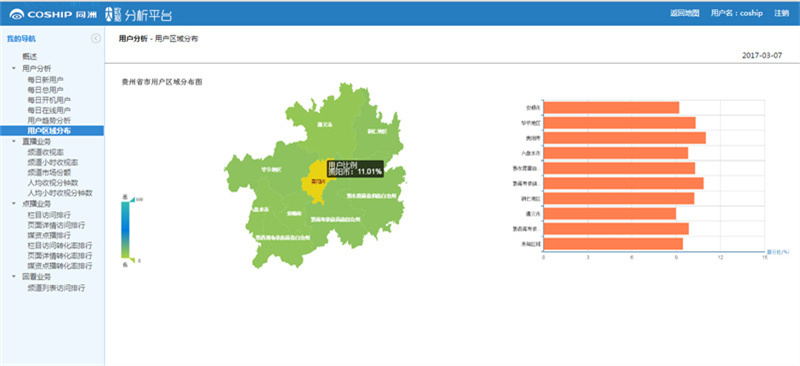The width and height of the screenshot is (800, 366).
Task: Click the 用户分析 breadcrumb text
Action: (x=133, y=38)
